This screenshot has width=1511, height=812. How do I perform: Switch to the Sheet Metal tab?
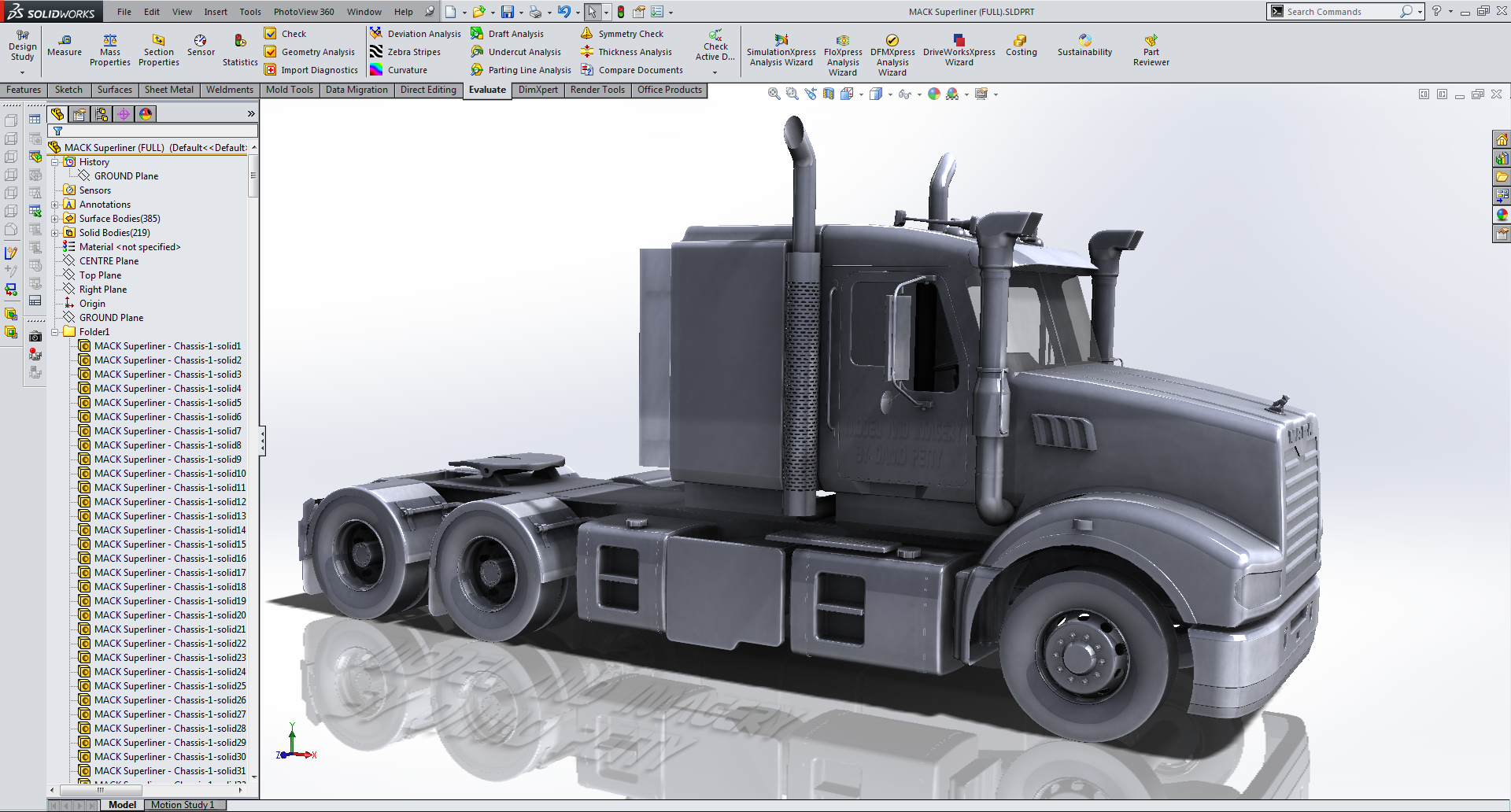[169, 90]
